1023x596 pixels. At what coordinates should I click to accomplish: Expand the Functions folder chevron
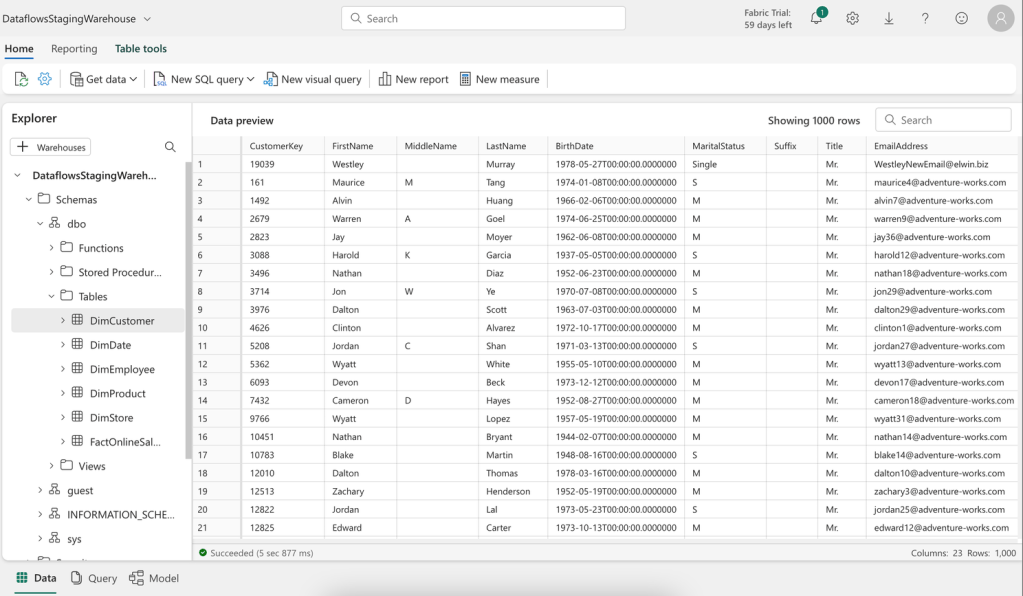[52, 247]
